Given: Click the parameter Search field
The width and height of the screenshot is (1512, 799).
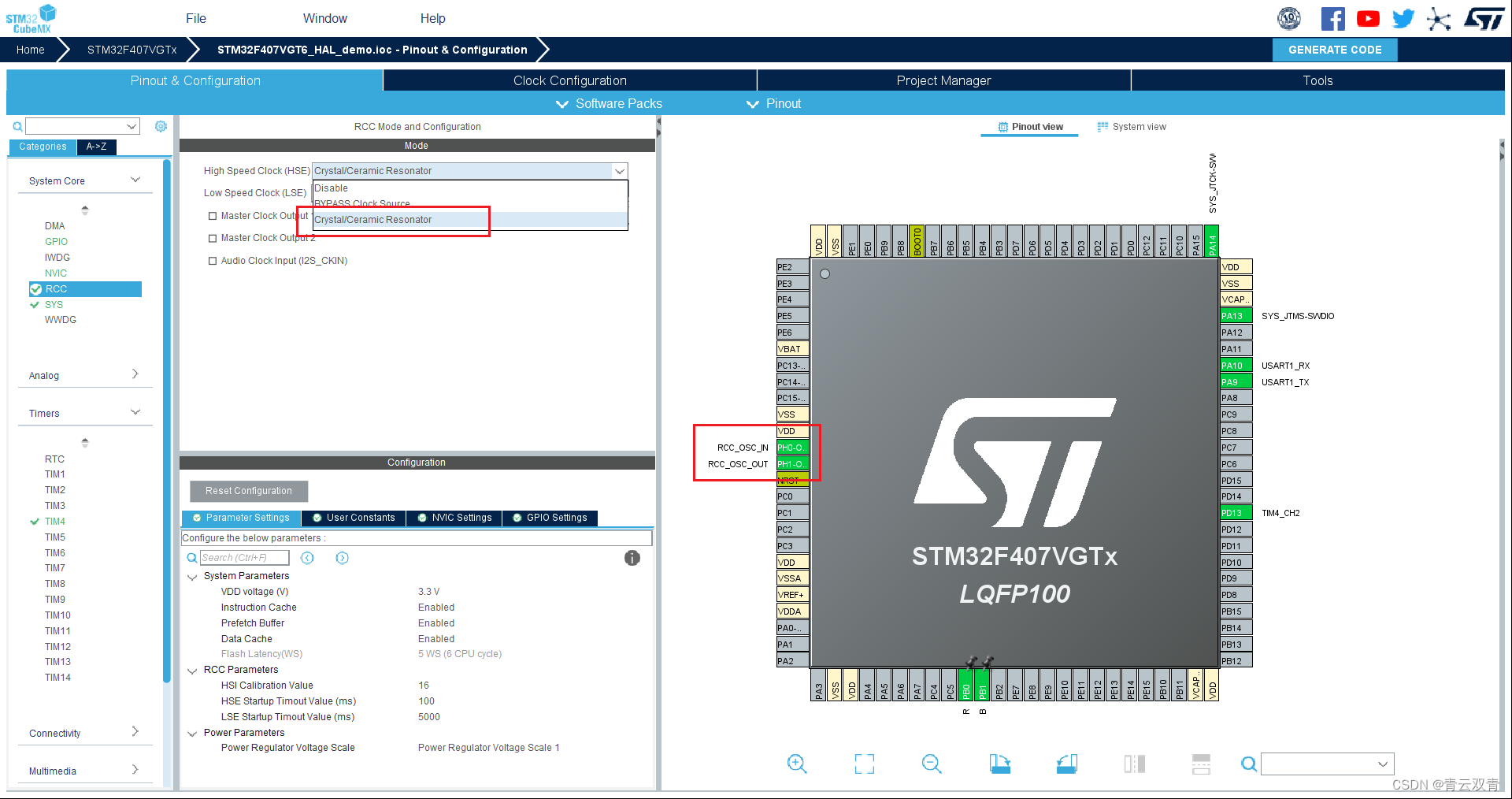Looking at the screenshot, I should tap(245, 558).
